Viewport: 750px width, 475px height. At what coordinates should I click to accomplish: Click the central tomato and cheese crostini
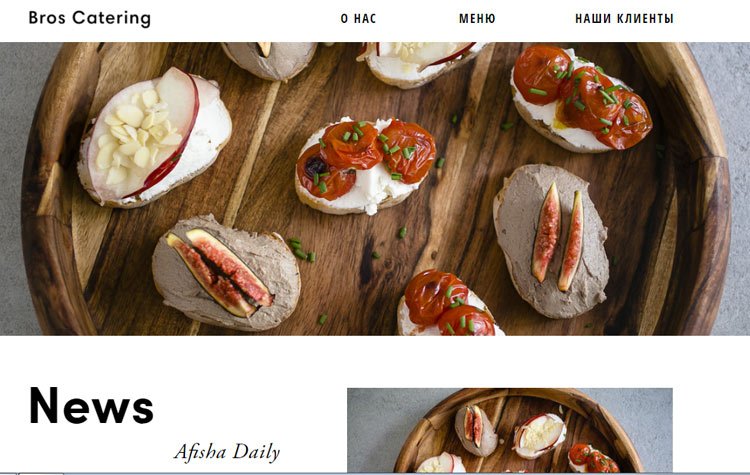pos(366,165)
